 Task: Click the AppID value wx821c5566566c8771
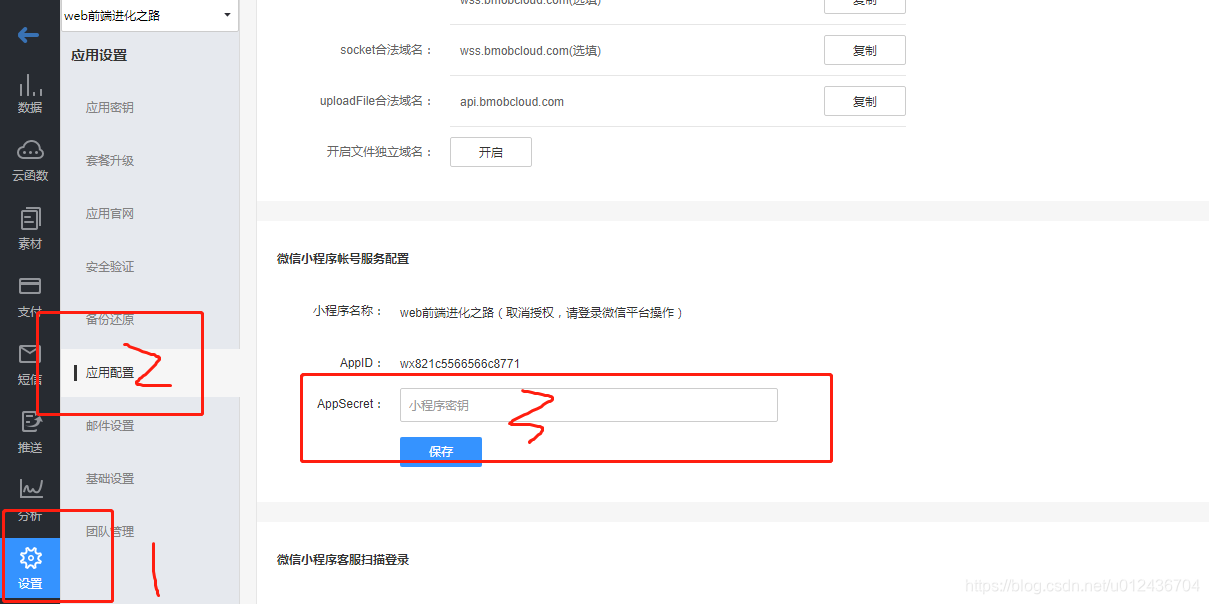[x=460, y=364]
